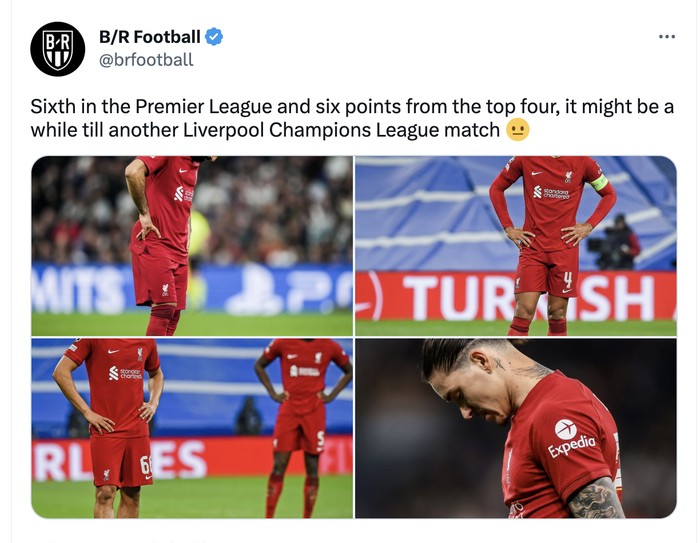Click the Standard Chartered logo on captain's shirt
The image size is (700, 543).
pos(551,192)
